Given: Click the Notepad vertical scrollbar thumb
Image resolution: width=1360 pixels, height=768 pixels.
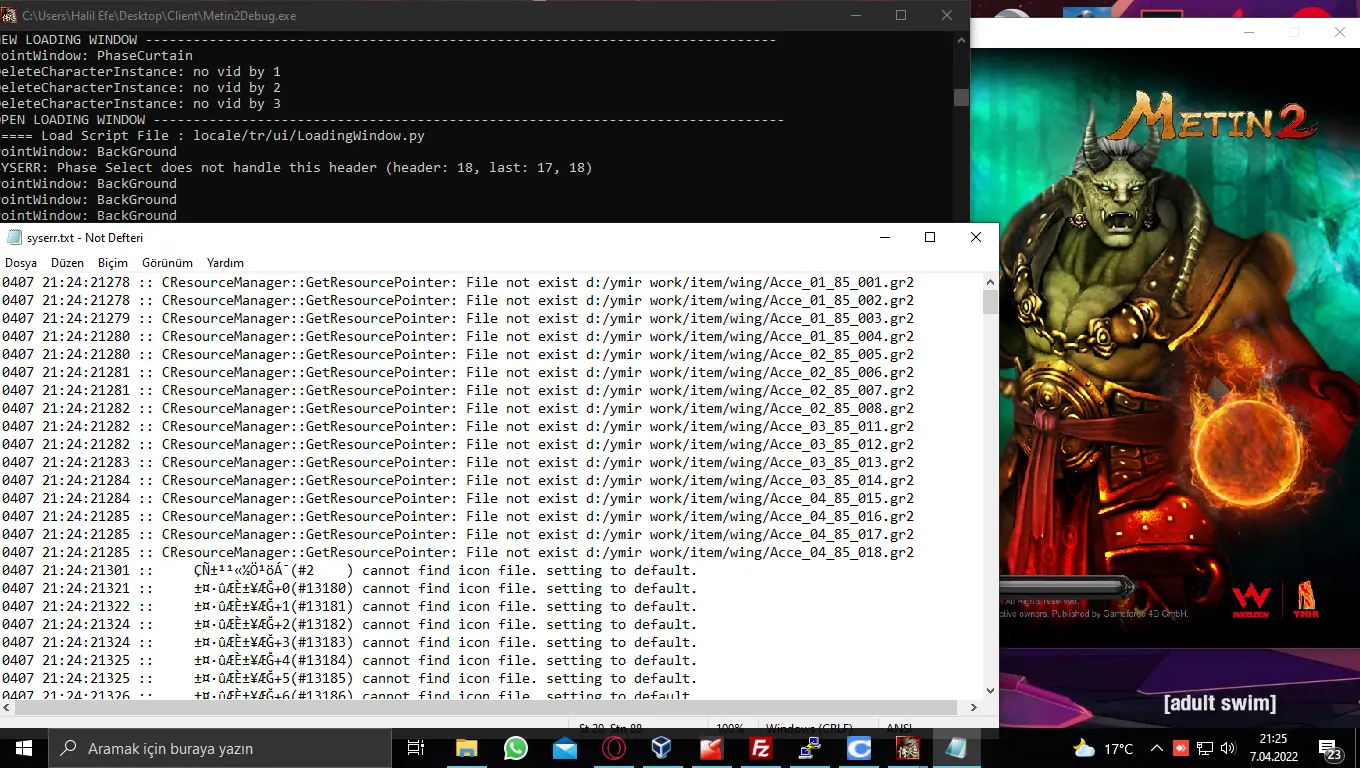Looking at the screenshot, I should (990, 302).
